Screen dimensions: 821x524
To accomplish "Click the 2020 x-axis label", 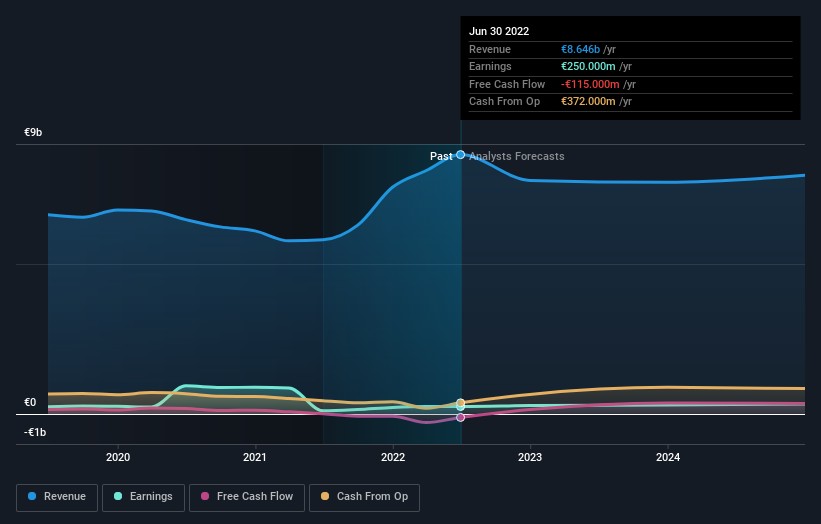I will pyautogui.click(x=118, y=457).
